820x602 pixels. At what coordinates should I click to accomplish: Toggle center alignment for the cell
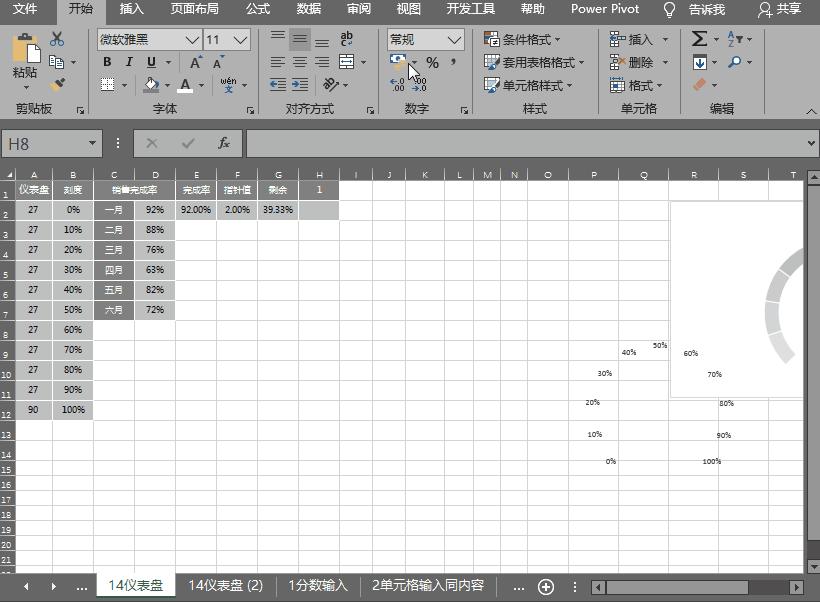(299, 62)
